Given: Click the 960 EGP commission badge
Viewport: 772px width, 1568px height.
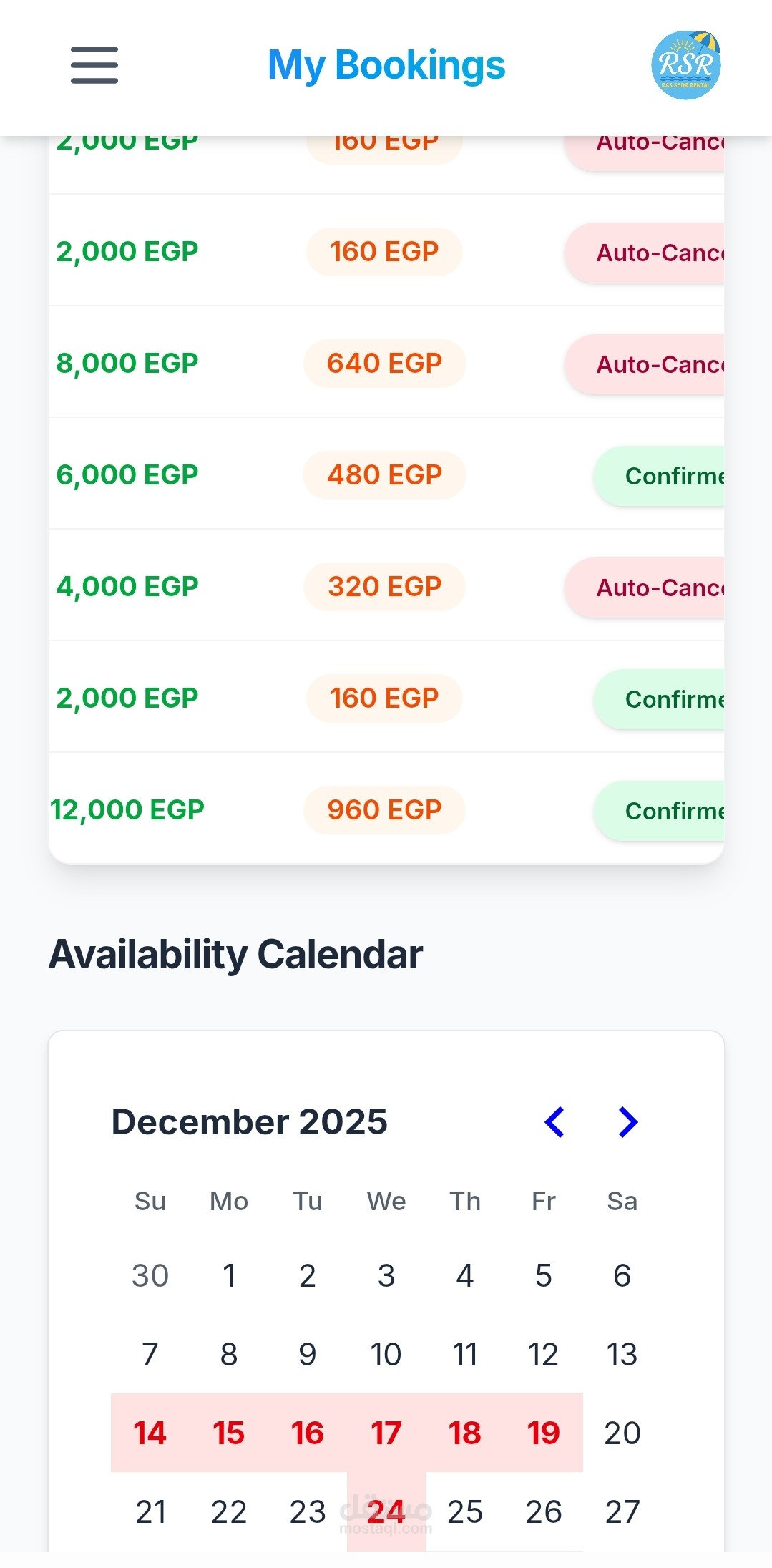Looking at the screenshot, I should click(384, 810).
